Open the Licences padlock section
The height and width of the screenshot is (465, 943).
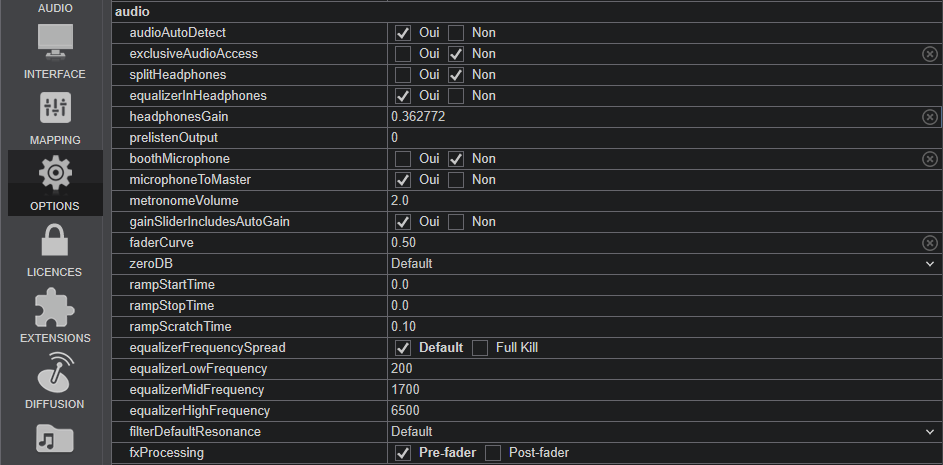[x=55, y=248]
